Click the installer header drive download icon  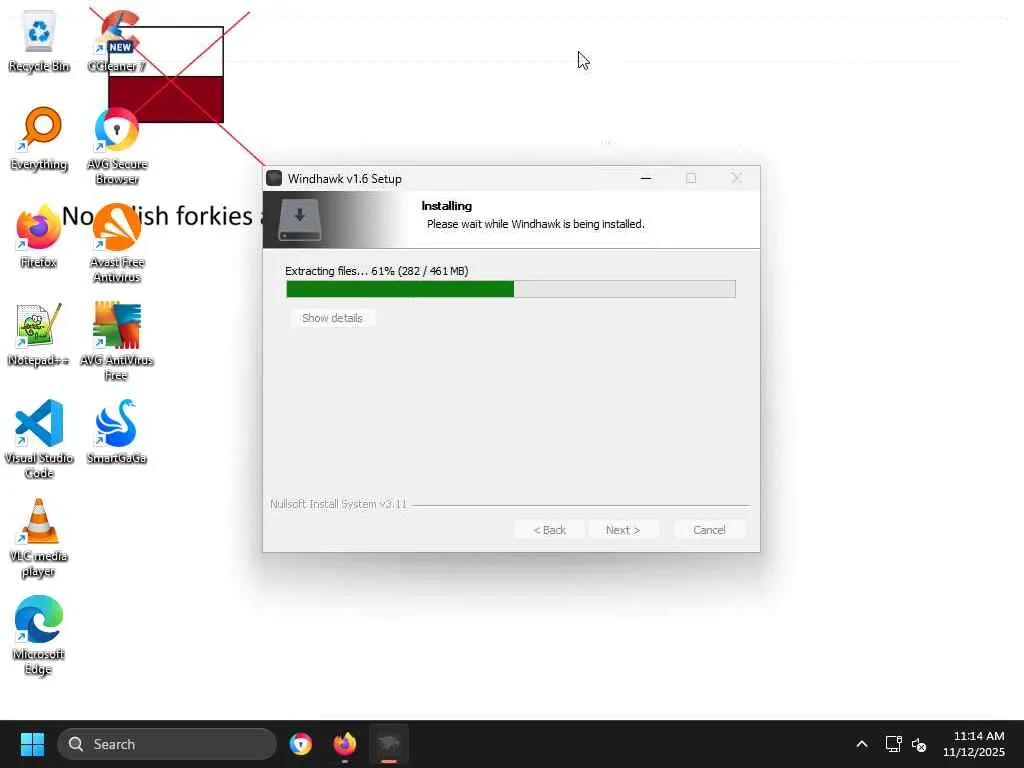coord(300,219)
